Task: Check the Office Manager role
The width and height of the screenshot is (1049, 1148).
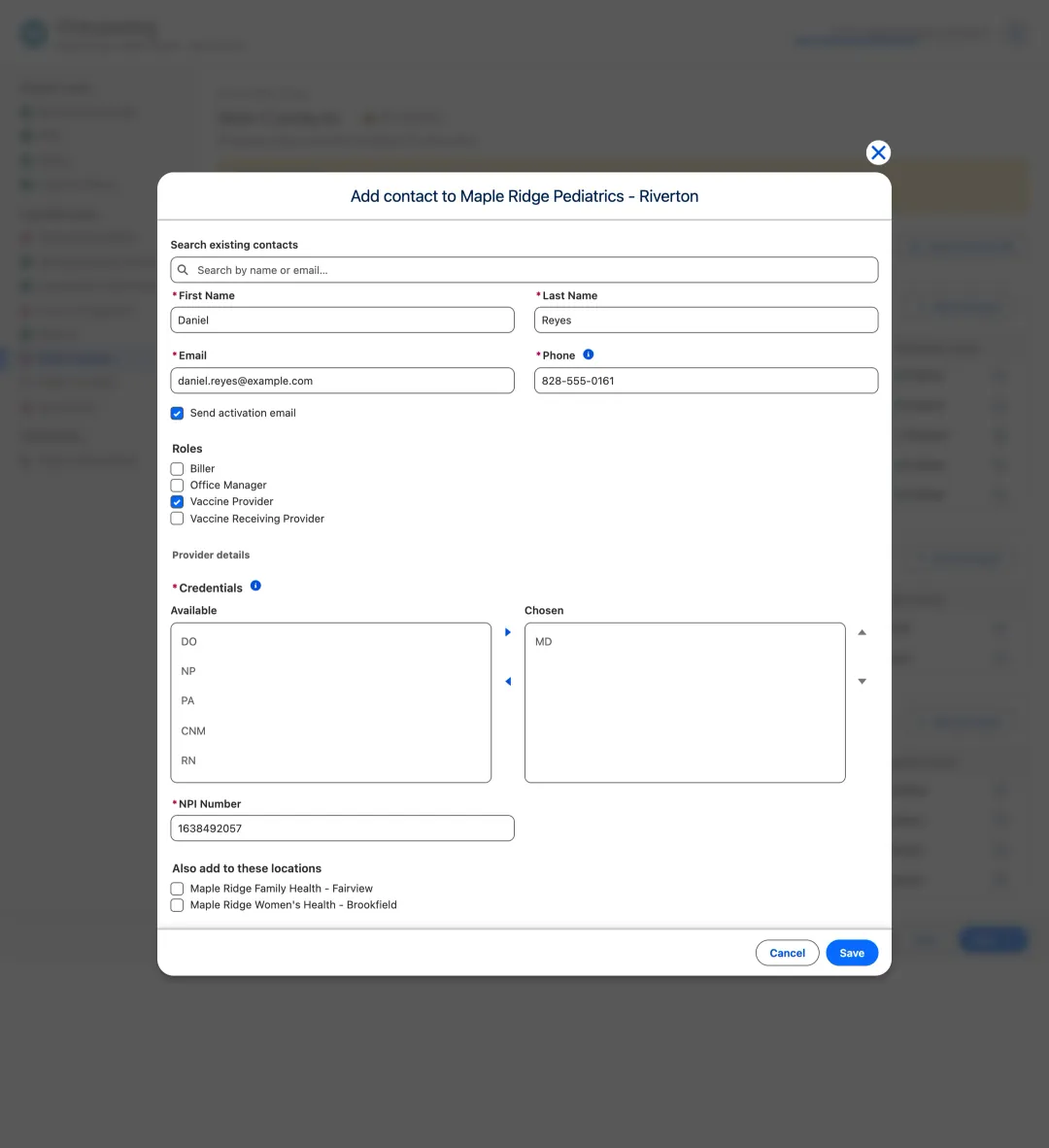Action: coord(177,486)
